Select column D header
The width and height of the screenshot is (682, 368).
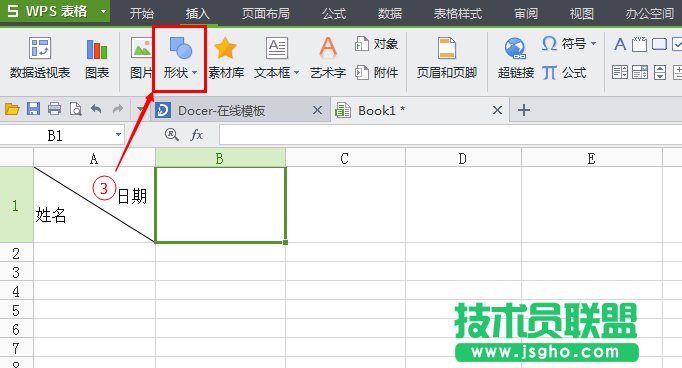click(463, 158)
